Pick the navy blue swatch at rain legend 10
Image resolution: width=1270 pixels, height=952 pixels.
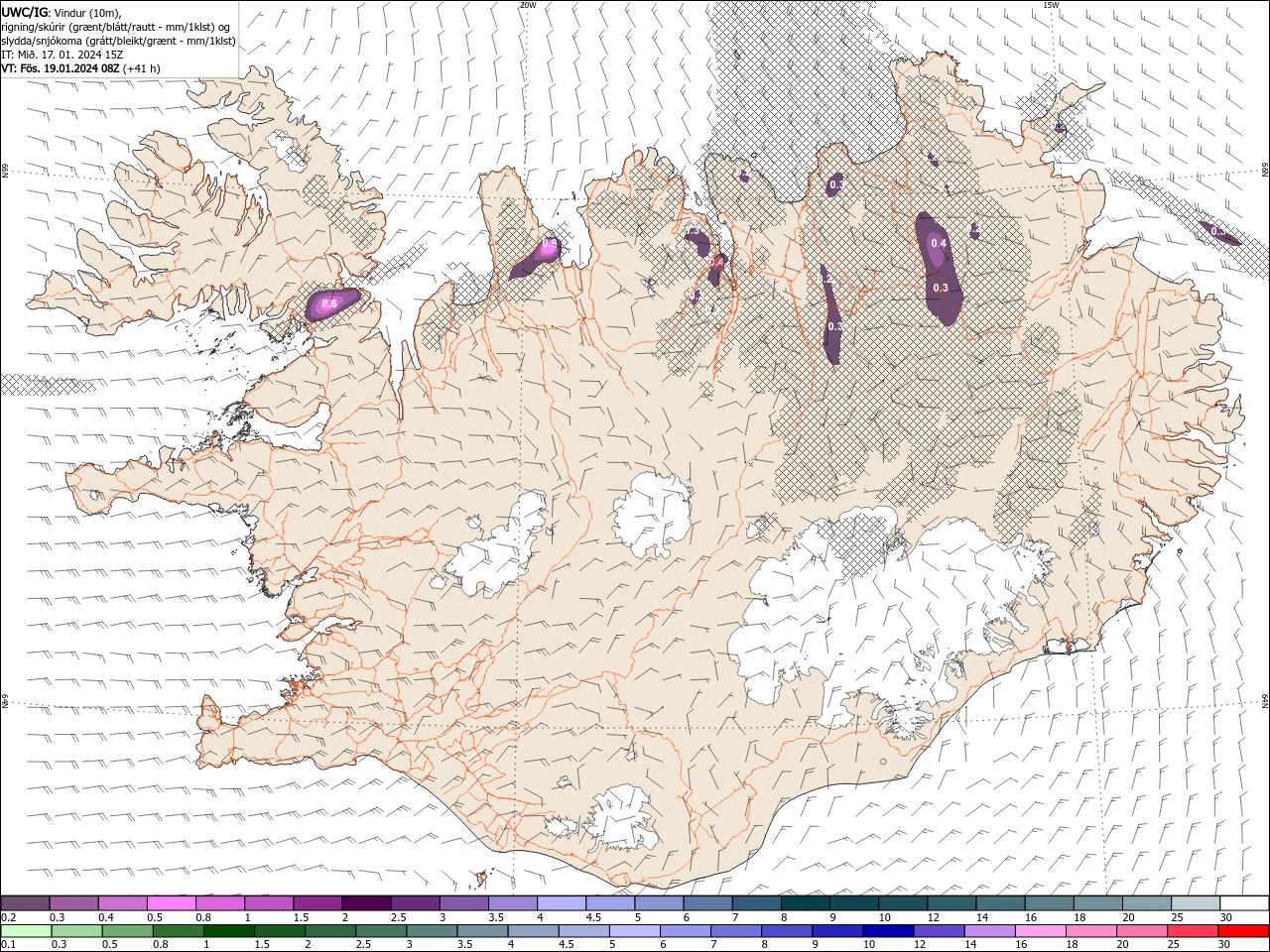pyautogui.click(x=887, y=931)
